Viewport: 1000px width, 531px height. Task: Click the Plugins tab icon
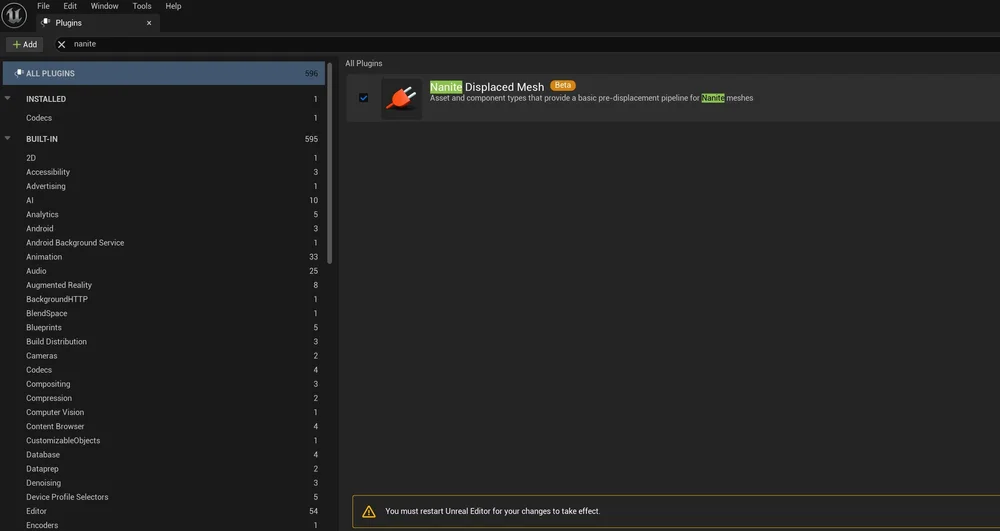coord(45,22)
